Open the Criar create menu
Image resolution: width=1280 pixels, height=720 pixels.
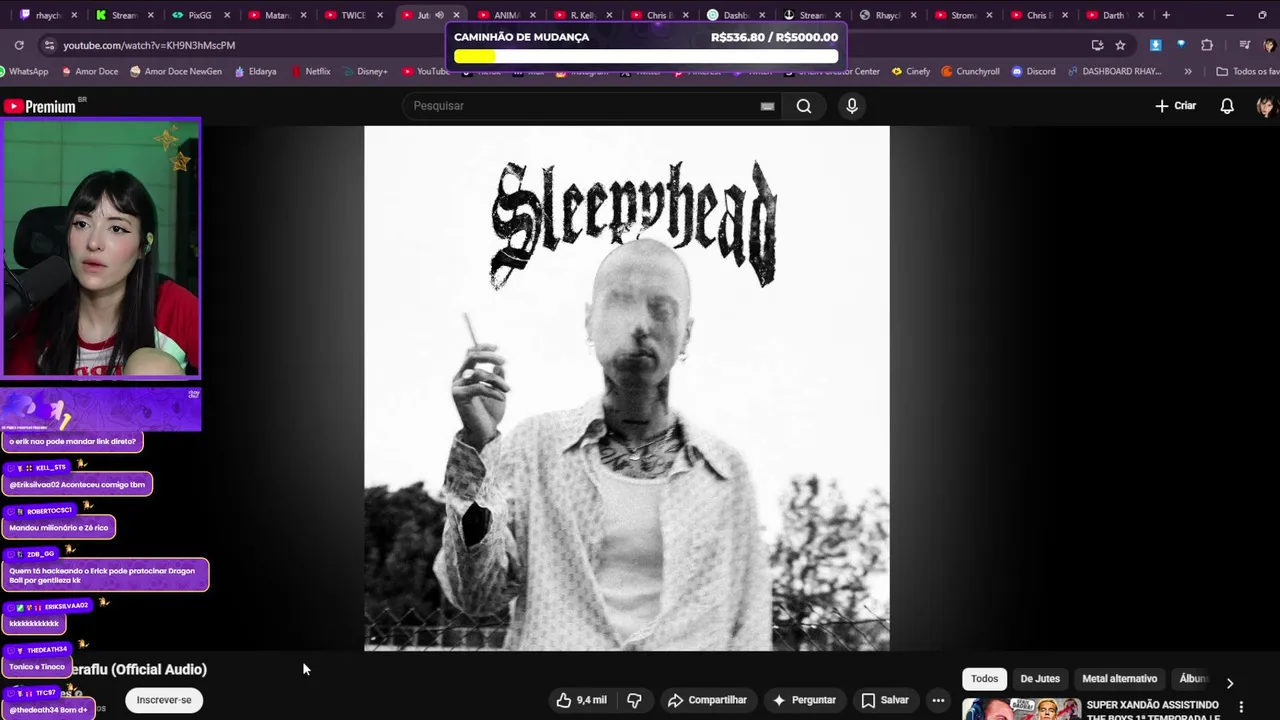1176,106
